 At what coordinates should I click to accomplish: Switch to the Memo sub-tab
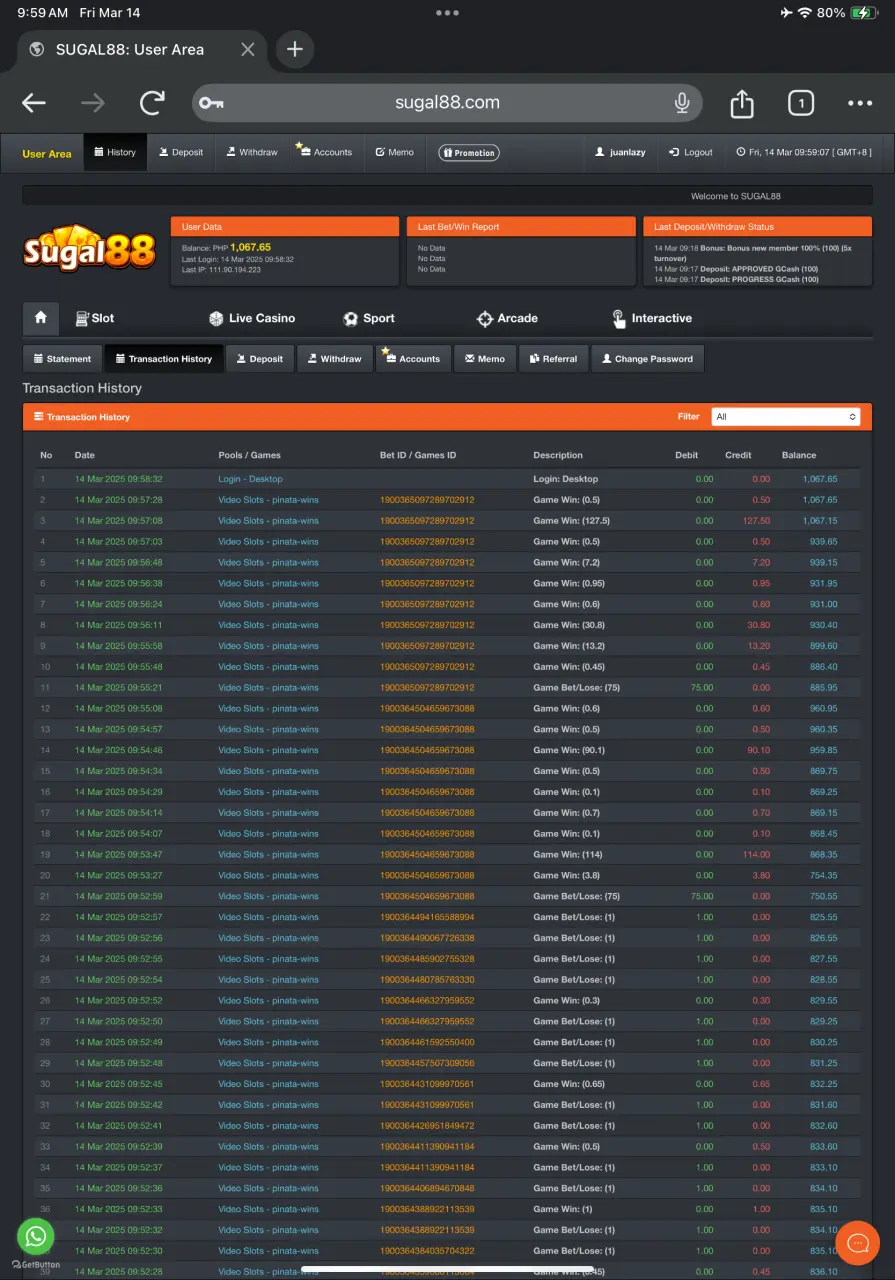[485, 359]
